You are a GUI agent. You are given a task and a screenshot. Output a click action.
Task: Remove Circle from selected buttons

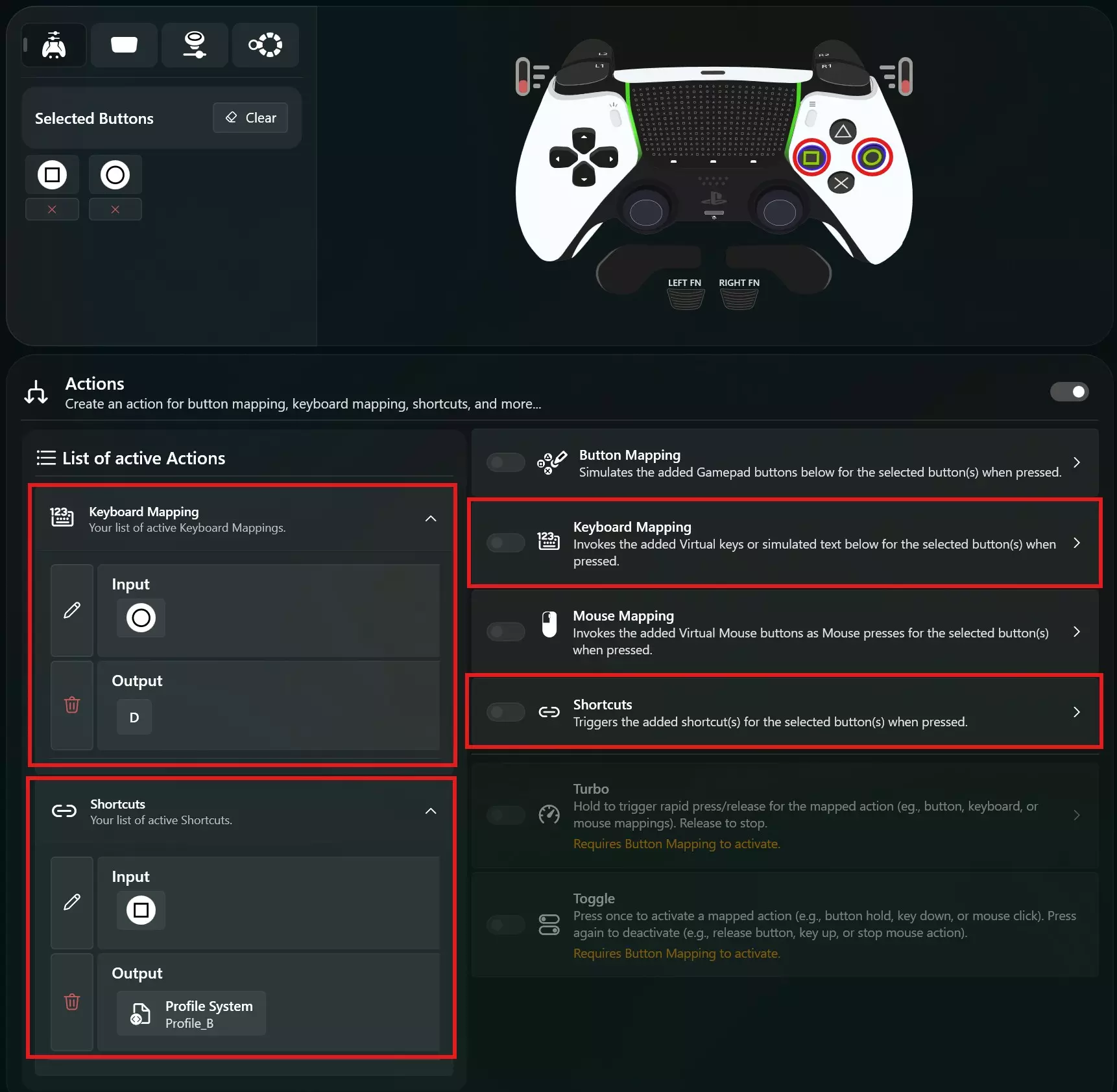pyautogui.click(x=115, y=209)
